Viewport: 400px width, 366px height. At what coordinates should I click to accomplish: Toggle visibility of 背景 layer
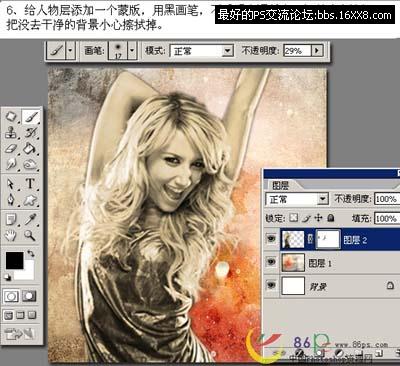point(271,285)
